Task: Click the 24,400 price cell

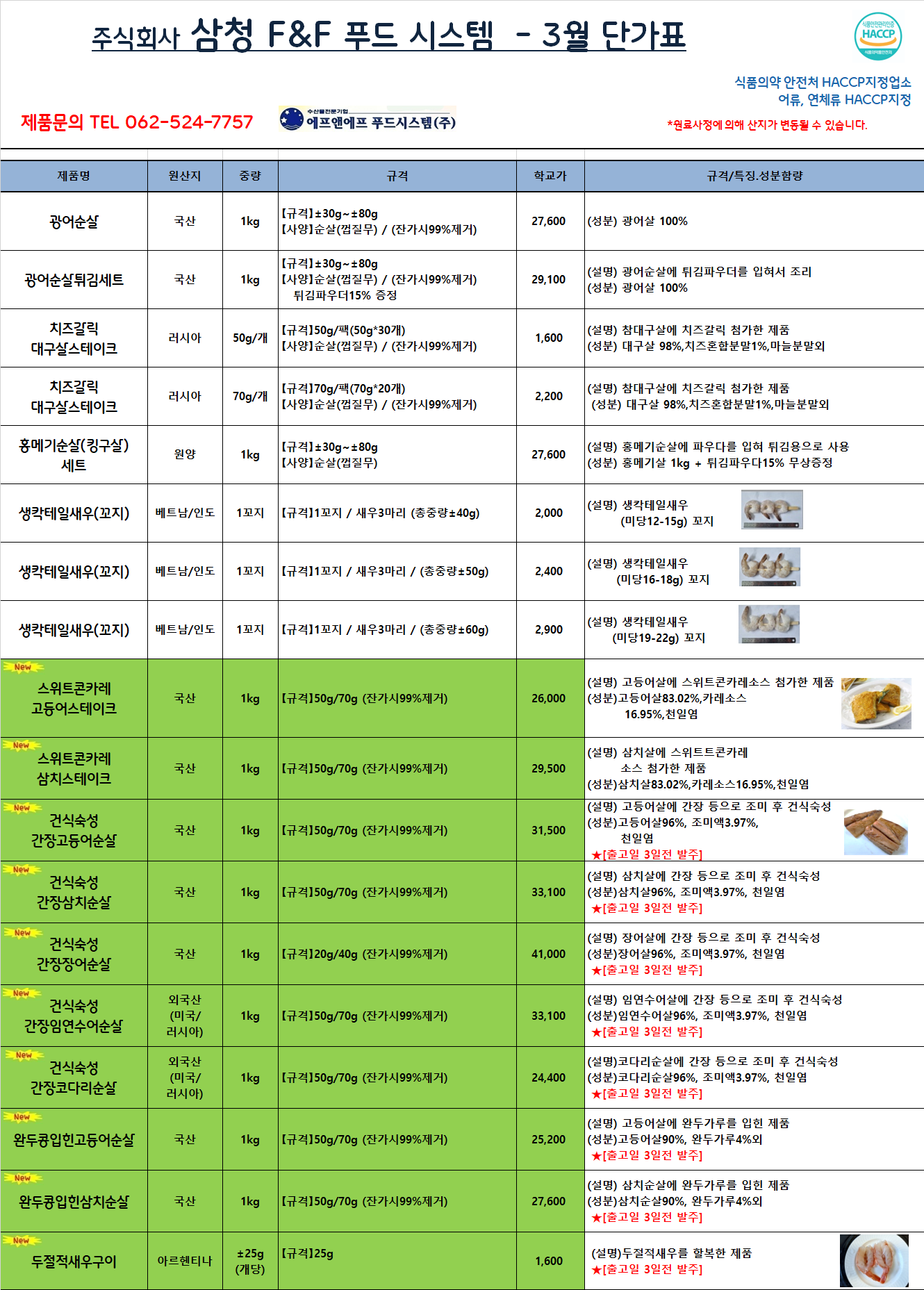Action: (549, 1077)
